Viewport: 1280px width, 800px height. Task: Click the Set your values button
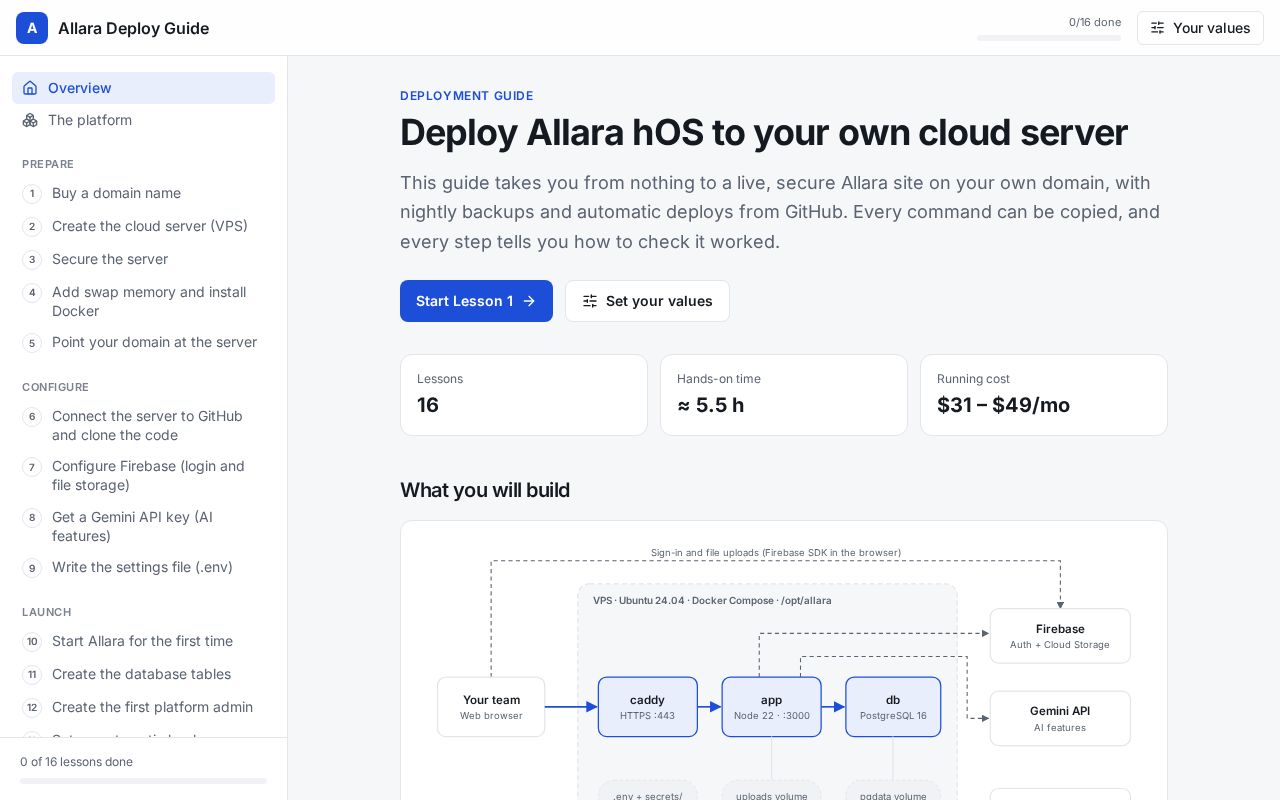[x=647, y=301]
